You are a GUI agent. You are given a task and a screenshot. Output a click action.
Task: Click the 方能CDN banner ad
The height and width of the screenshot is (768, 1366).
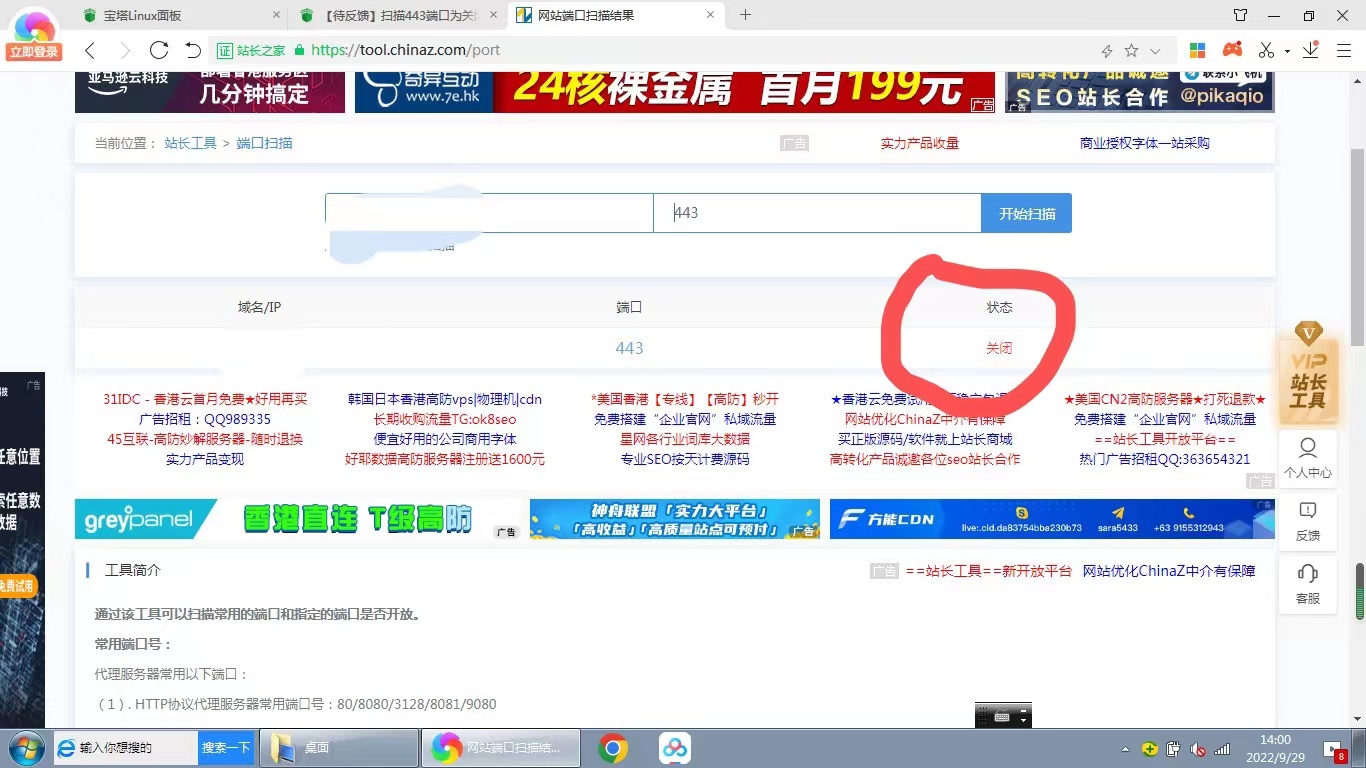[1052, 519]
